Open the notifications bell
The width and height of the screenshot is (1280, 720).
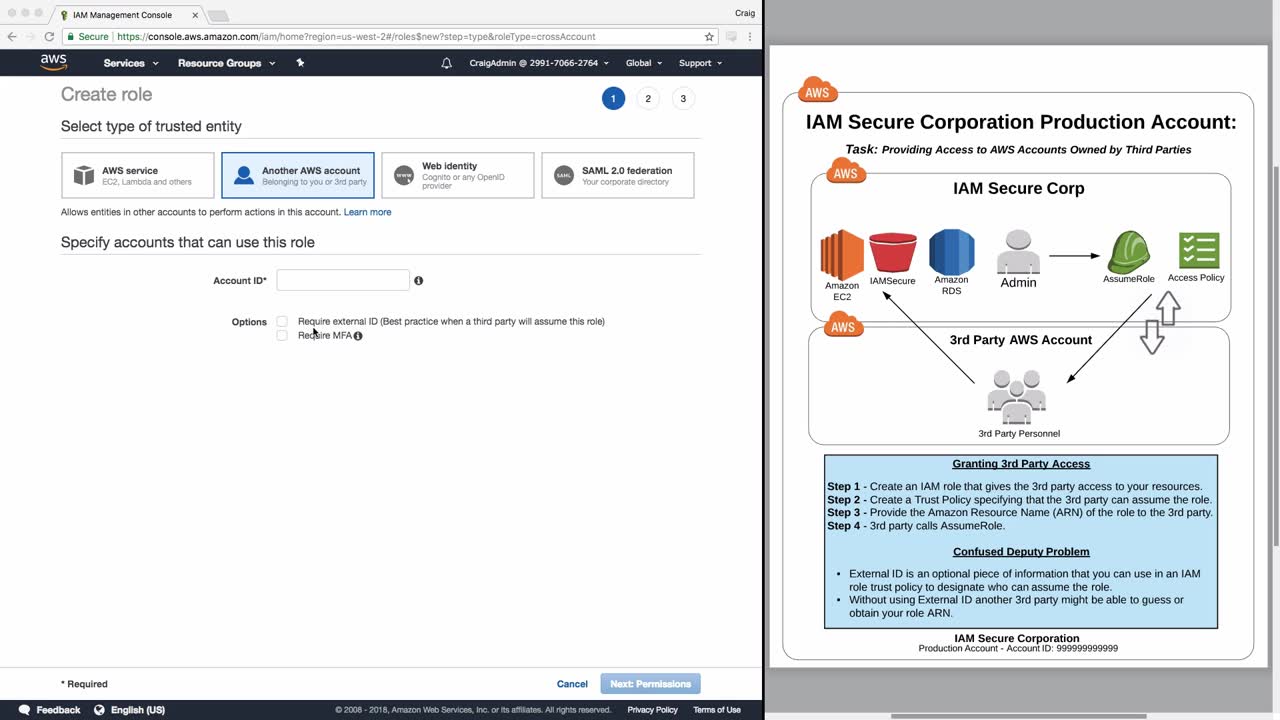coord(447,63)
